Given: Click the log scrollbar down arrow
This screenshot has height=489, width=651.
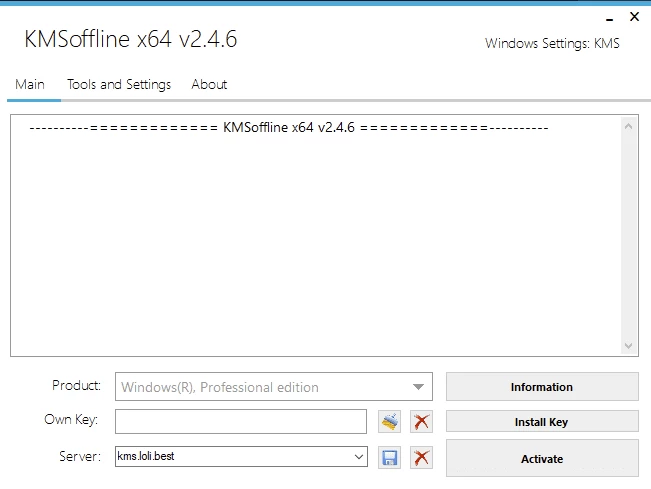Looking at the screenshot, I should 628,345.
